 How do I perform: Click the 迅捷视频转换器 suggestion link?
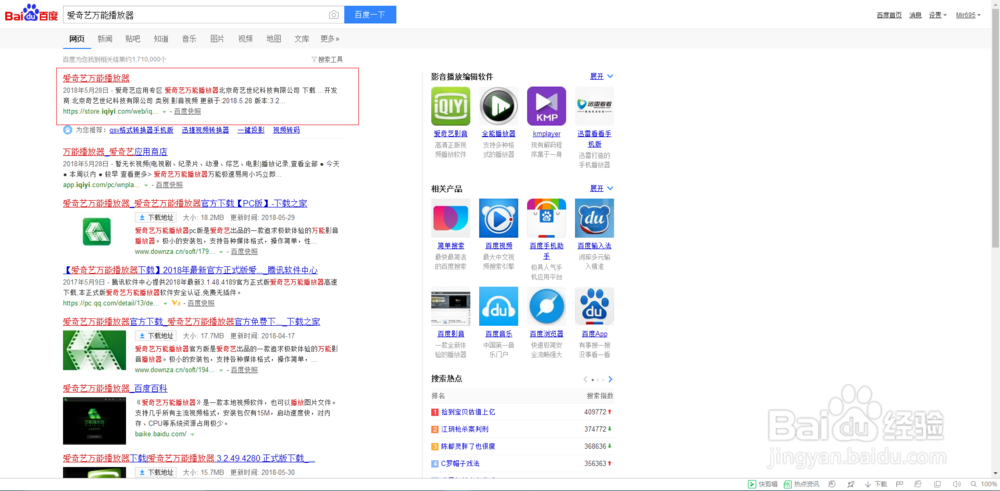pyautogui.click(x=205, y=131)
